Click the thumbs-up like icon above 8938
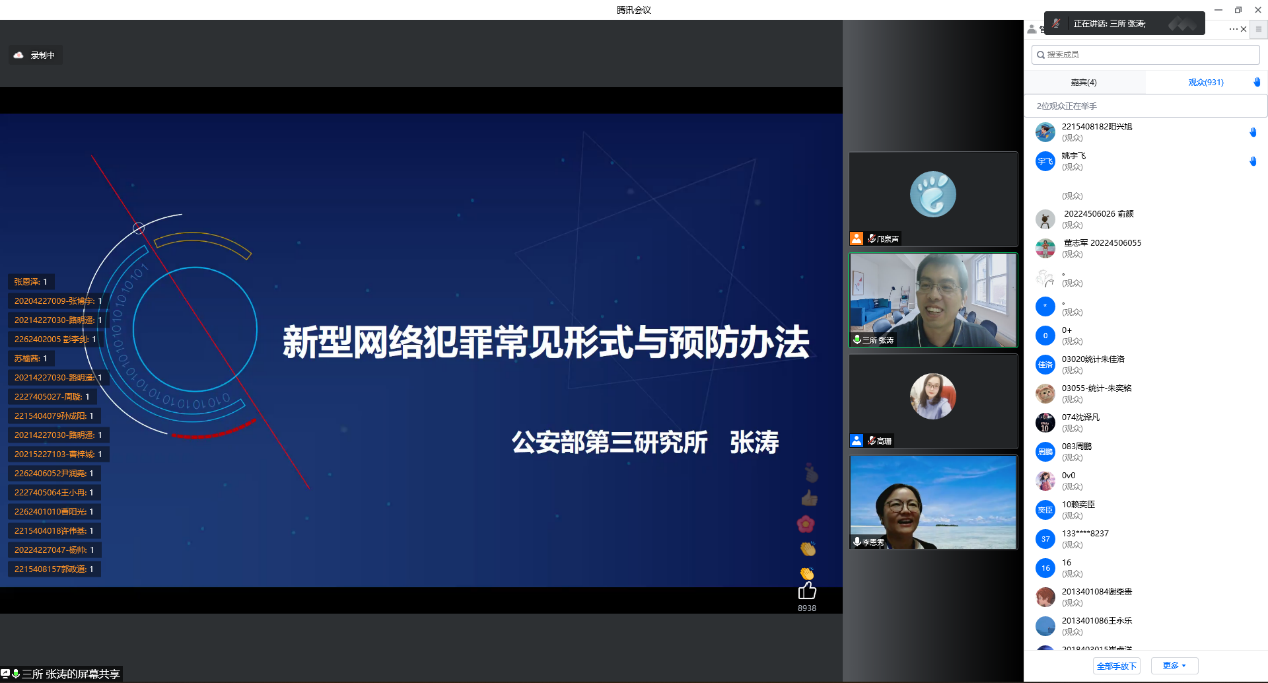 [807, 591]
